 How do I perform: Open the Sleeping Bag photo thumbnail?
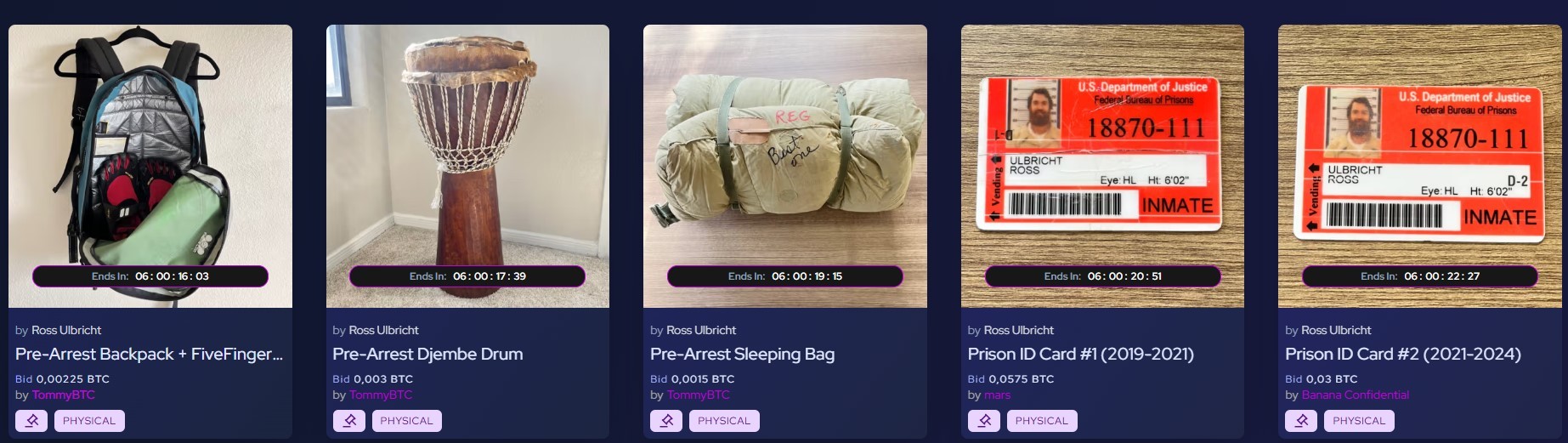pyautogui.click(x=785, y=166)
